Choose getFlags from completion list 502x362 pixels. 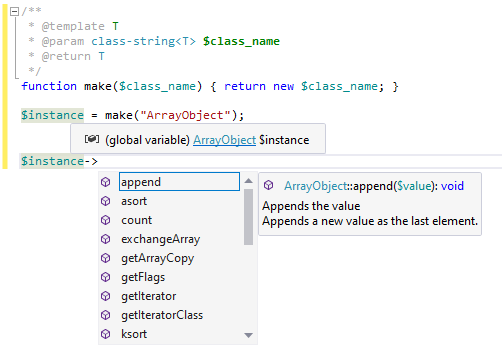143,277
